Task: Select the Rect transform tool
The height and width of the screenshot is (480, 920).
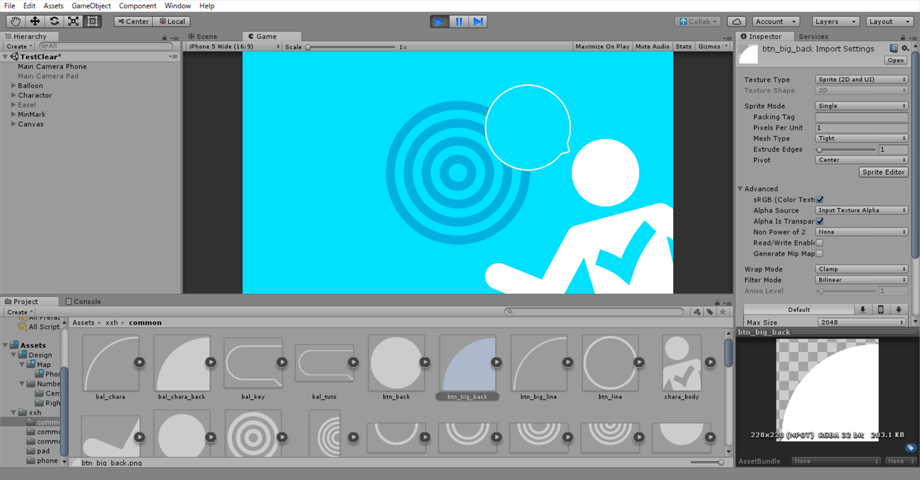Action: pos(92,21)
